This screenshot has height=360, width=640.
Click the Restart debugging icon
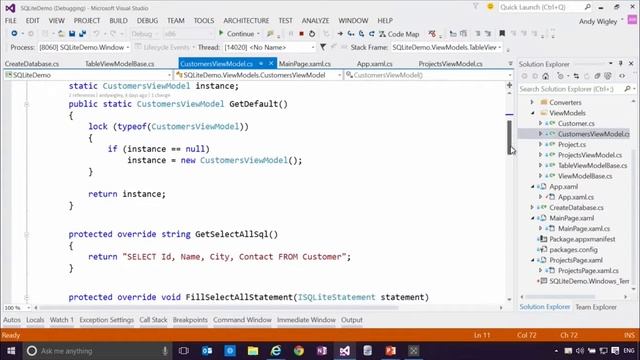click(312, 34)
